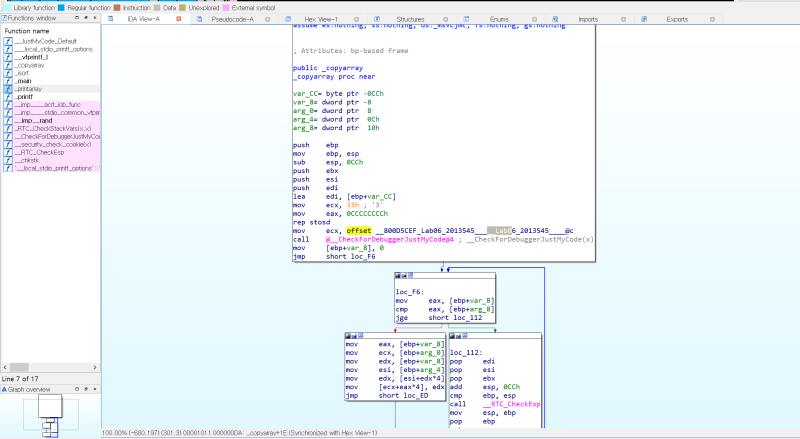The height and width of the screenshot is (439, 800).
Task: Click right arrow of functions horizontal scrollbar
Action: [x=95, y=367]
